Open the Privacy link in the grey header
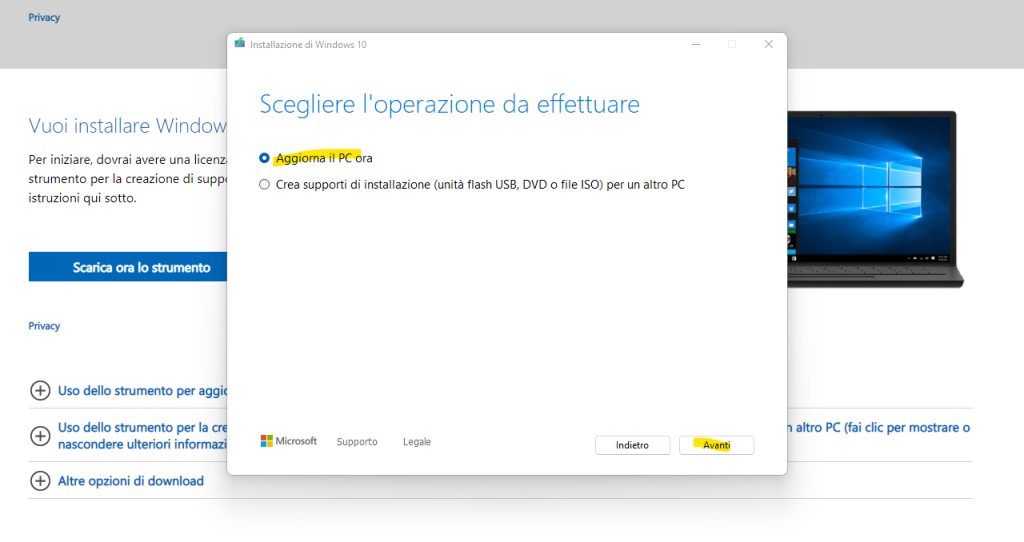1024x542 pixels. [44, 18]
